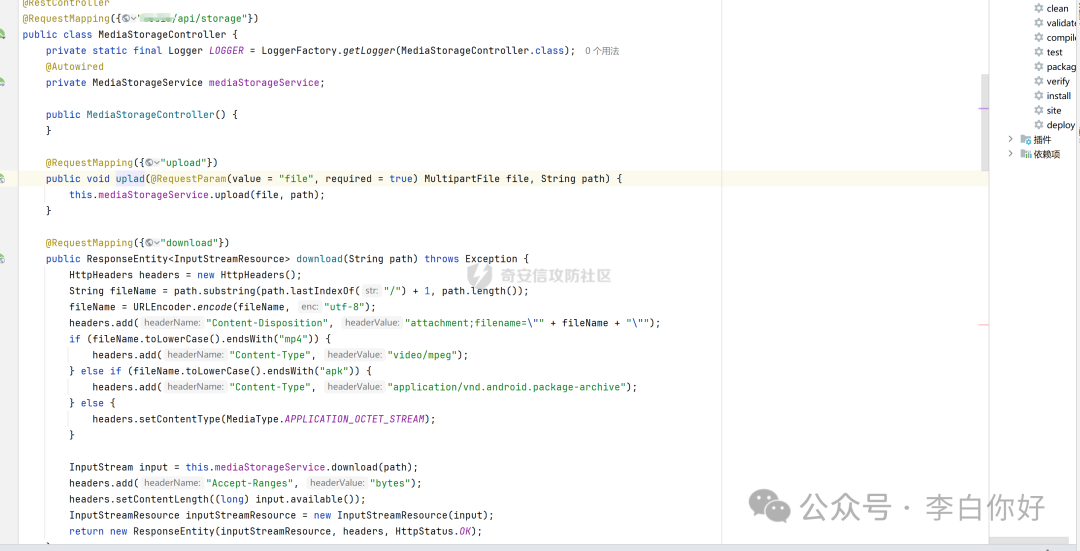Click the gear icon next to validate

1039,23
